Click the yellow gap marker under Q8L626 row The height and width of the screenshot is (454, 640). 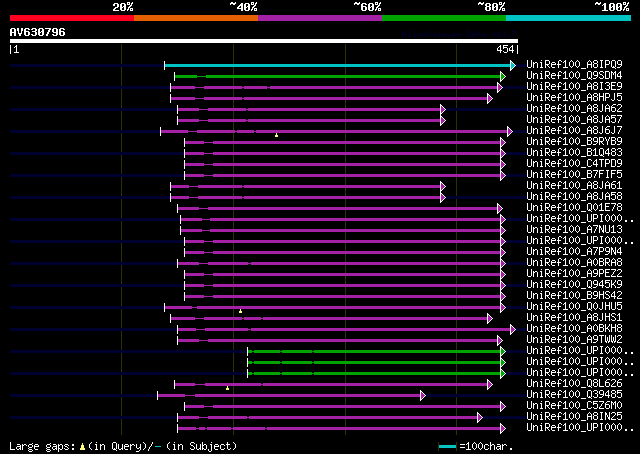(x=227, y=388)
